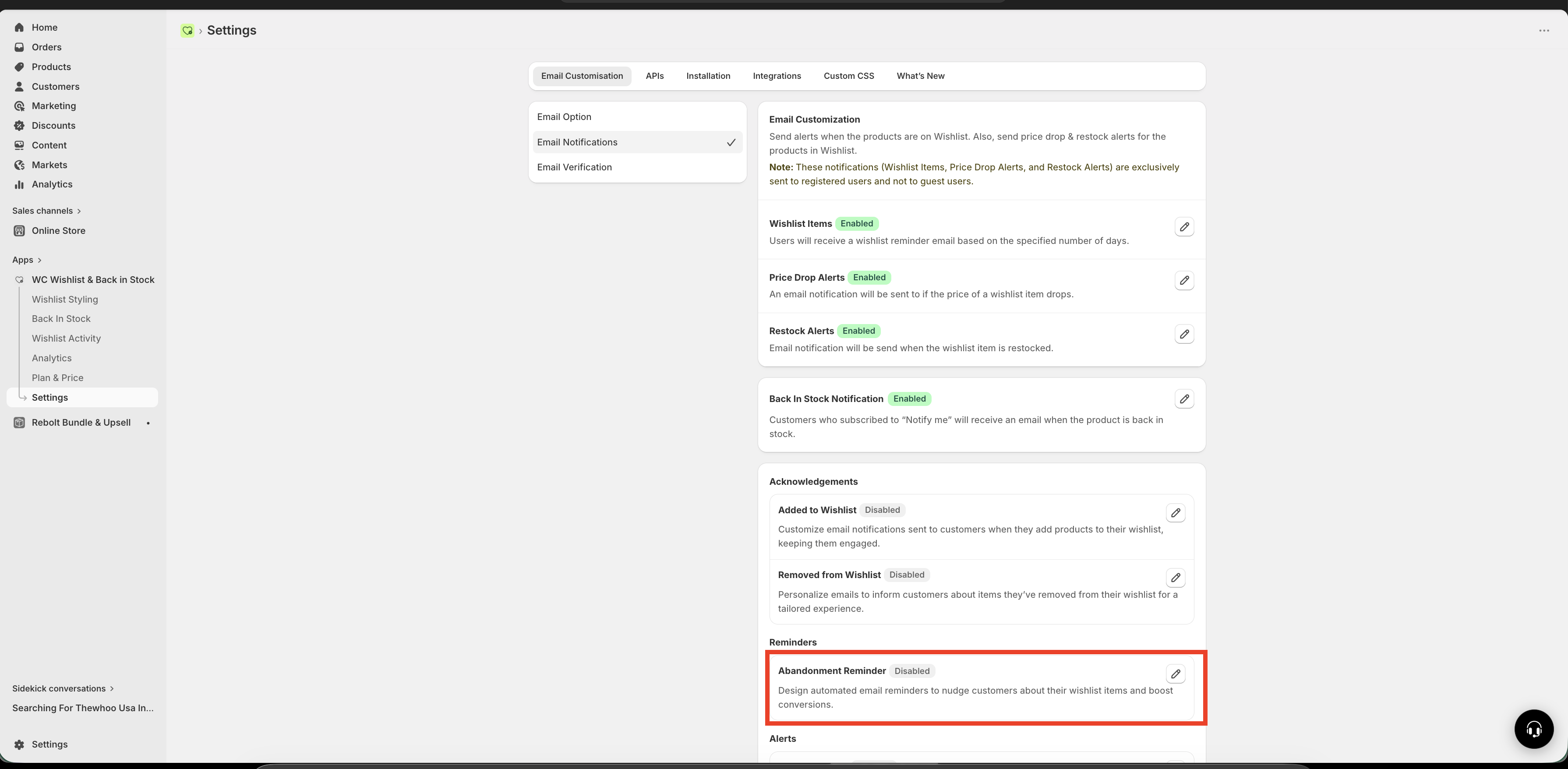Click the Customers person icon
The image size is (1568, 769).
(19, 86)
